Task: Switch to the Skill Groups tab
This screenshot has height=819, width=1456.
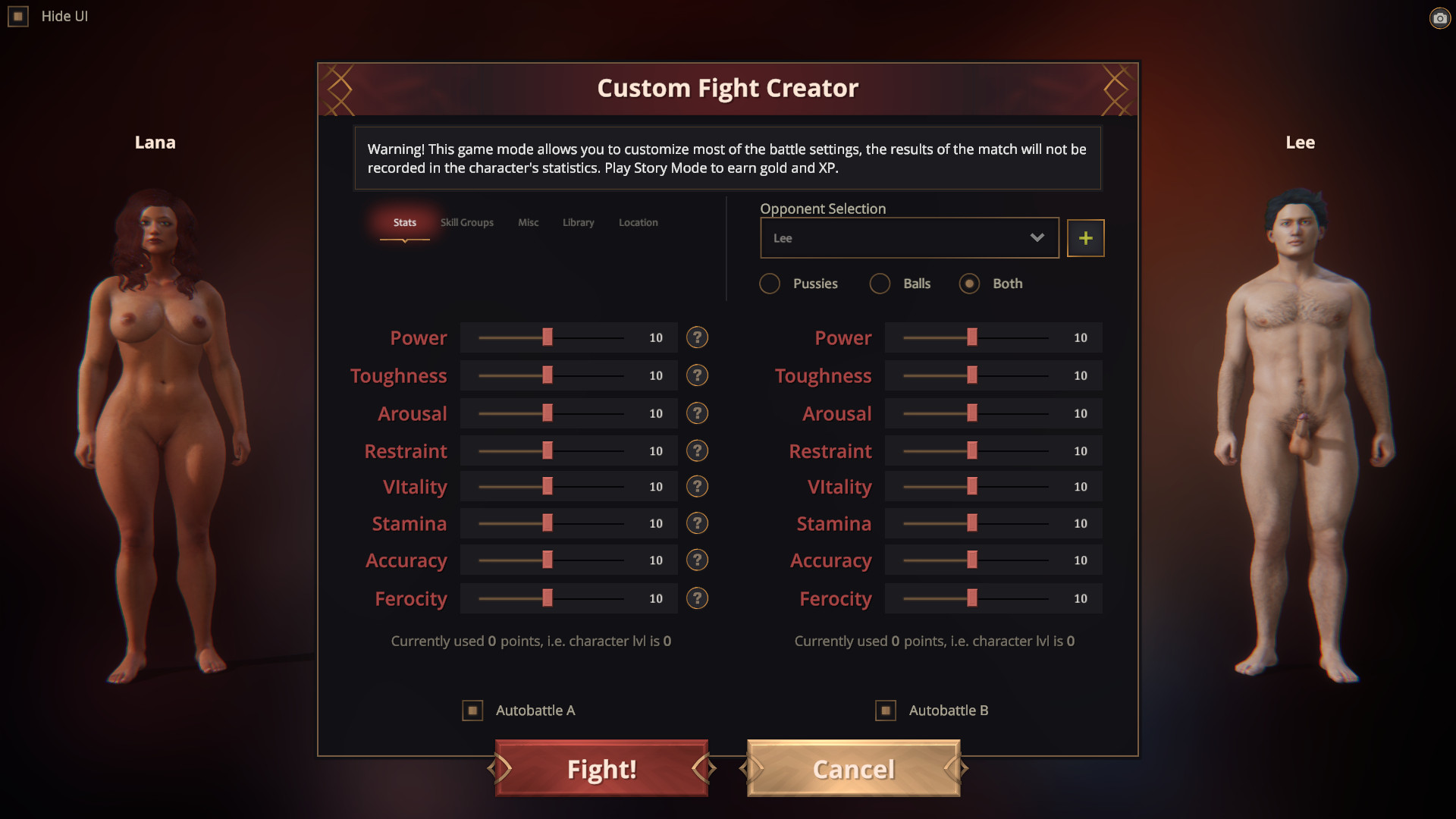Action: tap(467, 222)
